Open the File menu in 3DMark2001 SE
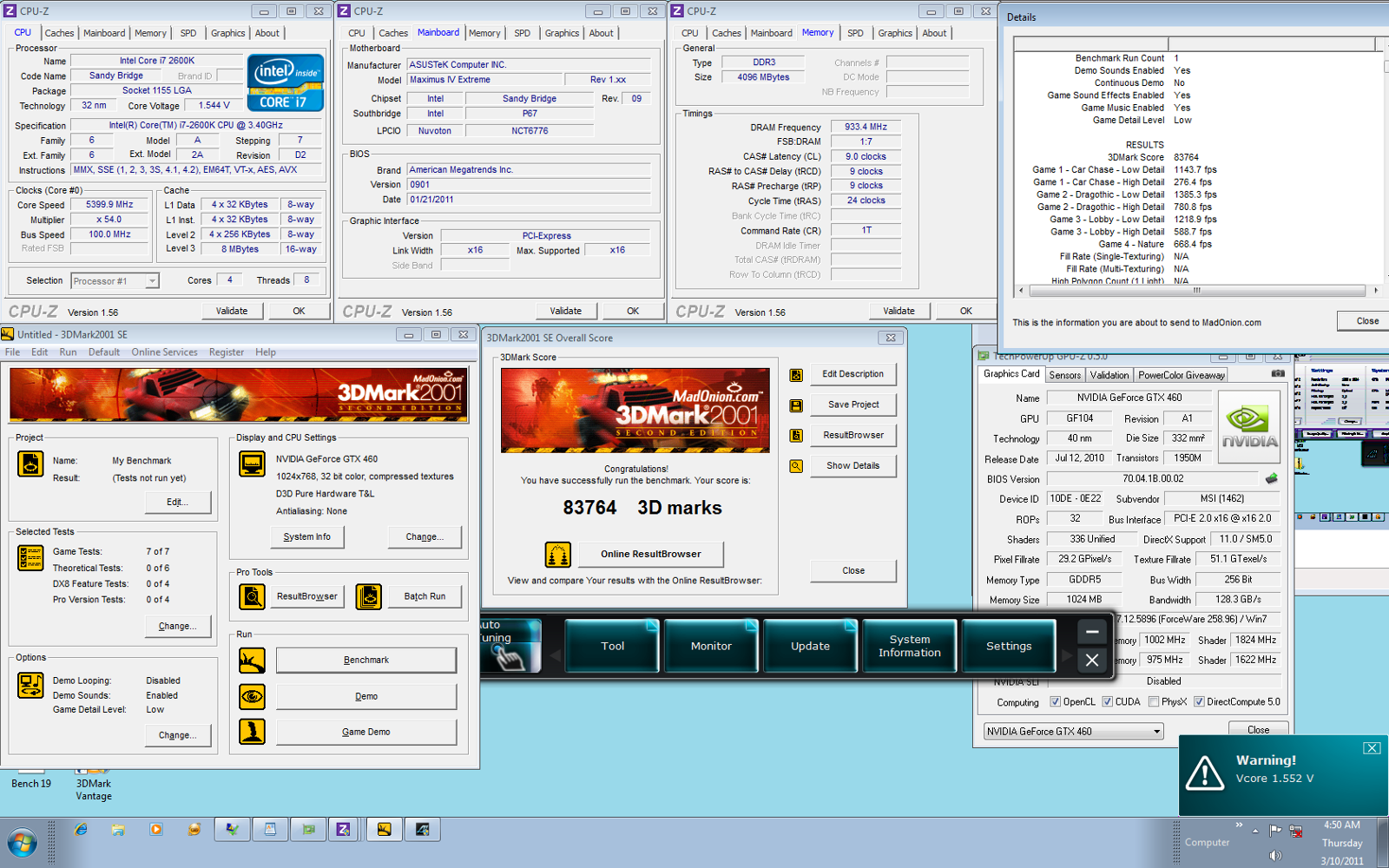1389x868 pixels. pyautogui.click(x=13, y=352)
